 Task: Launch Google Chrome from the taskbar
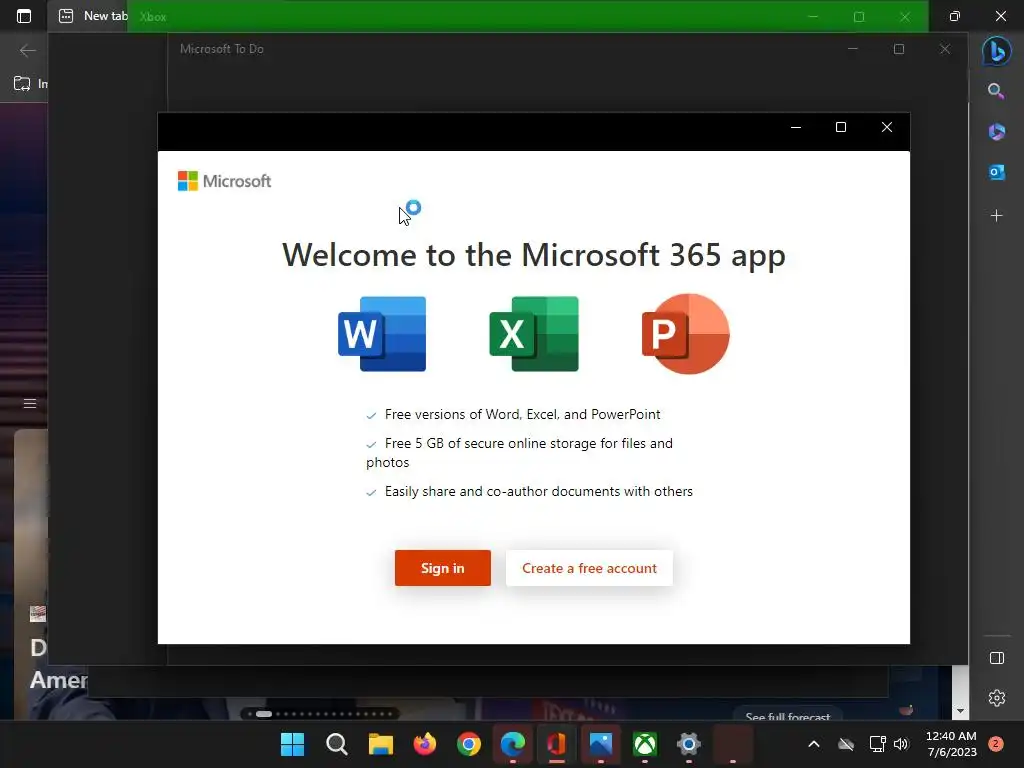pos(469,744)
